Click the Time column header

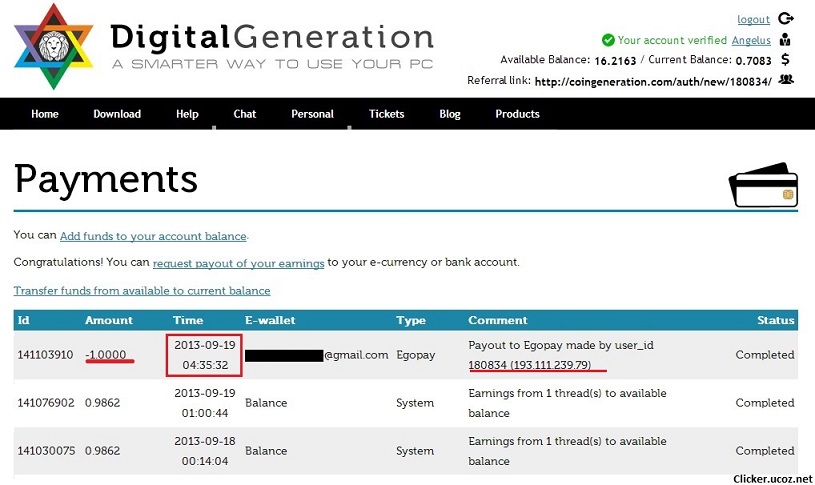click(188, 320)
